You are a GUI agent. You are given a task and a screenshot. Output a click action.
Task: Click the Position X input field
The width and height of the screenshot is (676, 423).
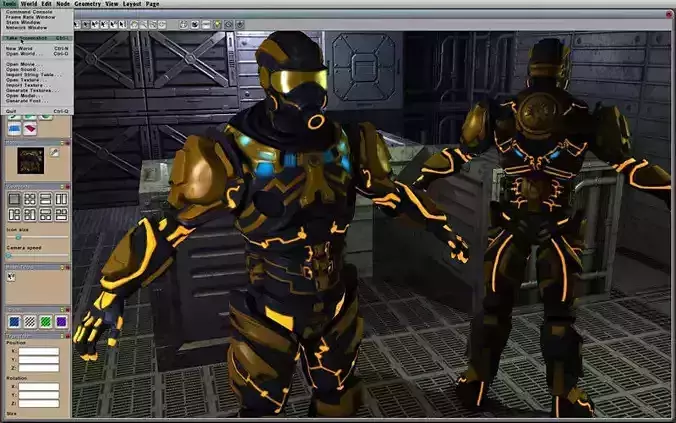pos(39,351)
